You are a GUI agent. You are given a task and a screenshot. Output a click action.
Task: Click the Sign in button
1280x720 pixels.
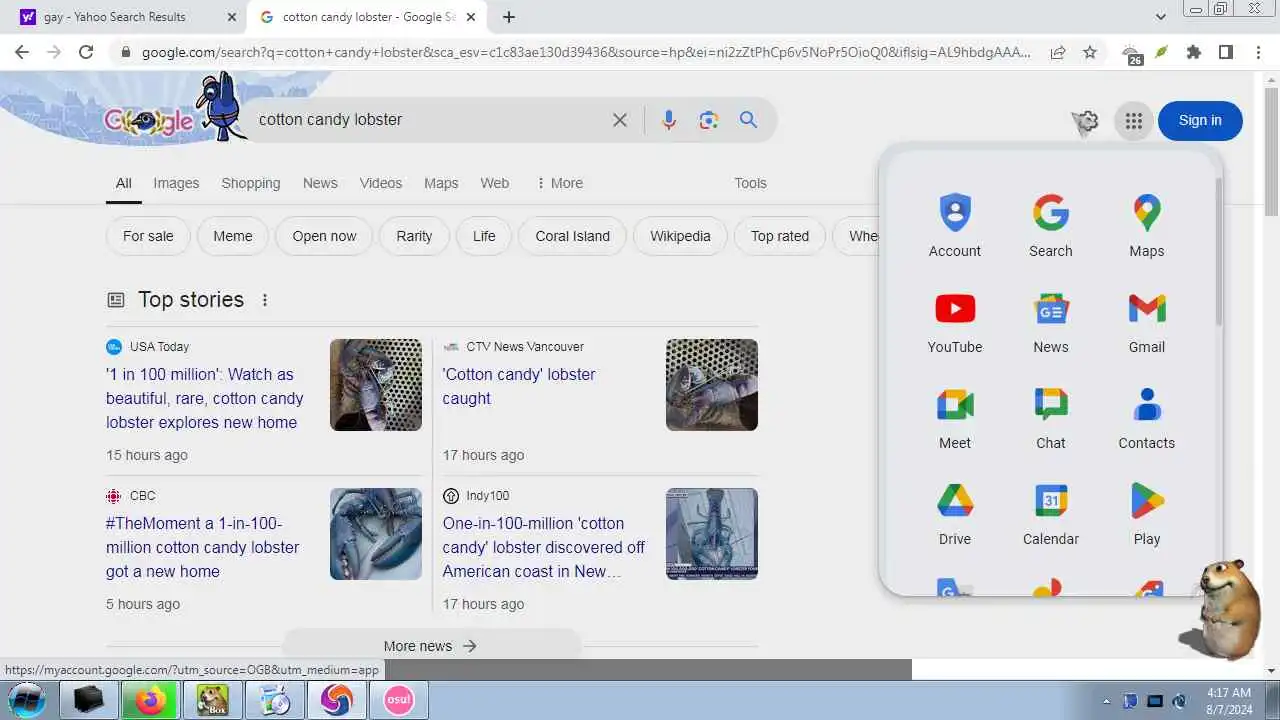[1200, 121]
